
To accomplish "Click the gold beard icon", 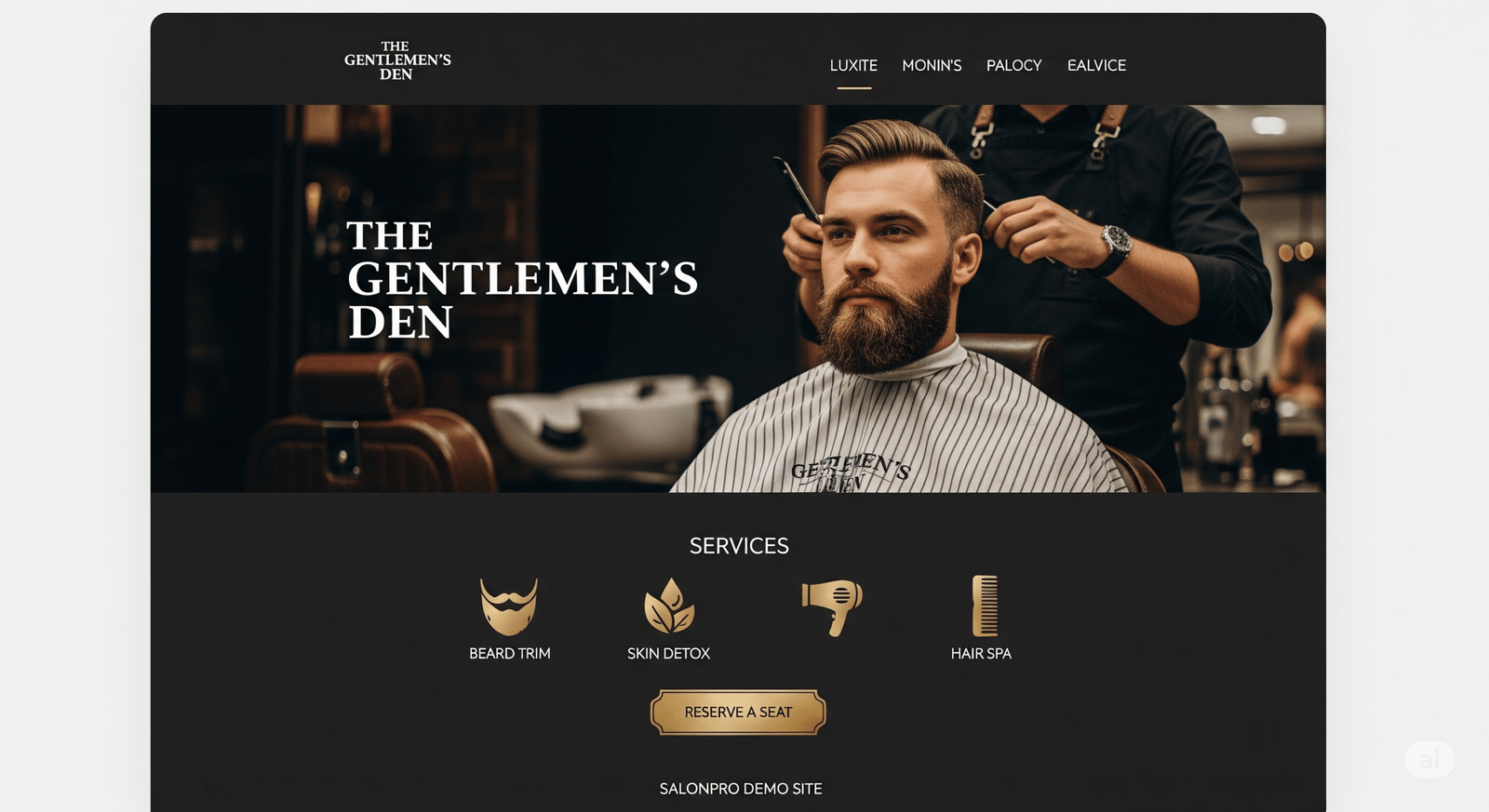I will pyautogui.click(x=509, y=606).
